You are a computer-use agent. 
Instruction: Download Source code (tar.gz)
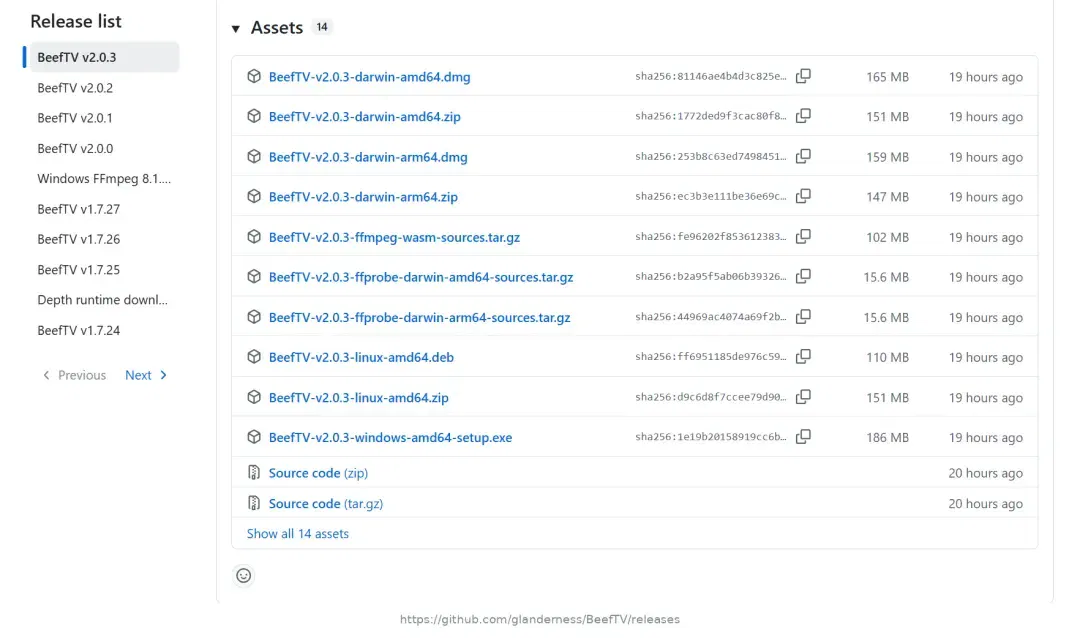pyautogui.click(x=326, y=503)
